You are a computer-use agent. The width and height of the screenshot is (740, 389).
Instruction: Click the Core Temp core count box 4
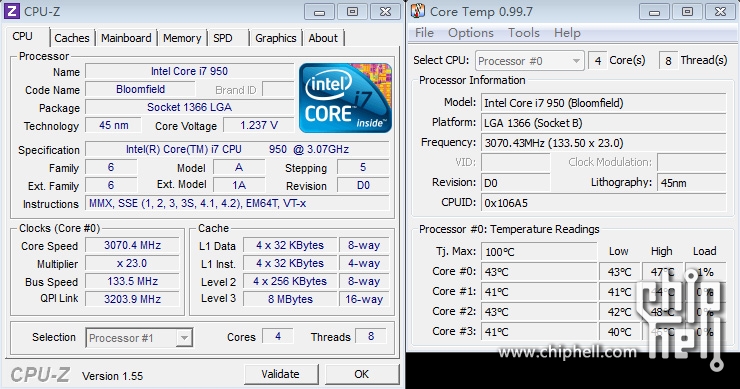(x=598, y=61)
